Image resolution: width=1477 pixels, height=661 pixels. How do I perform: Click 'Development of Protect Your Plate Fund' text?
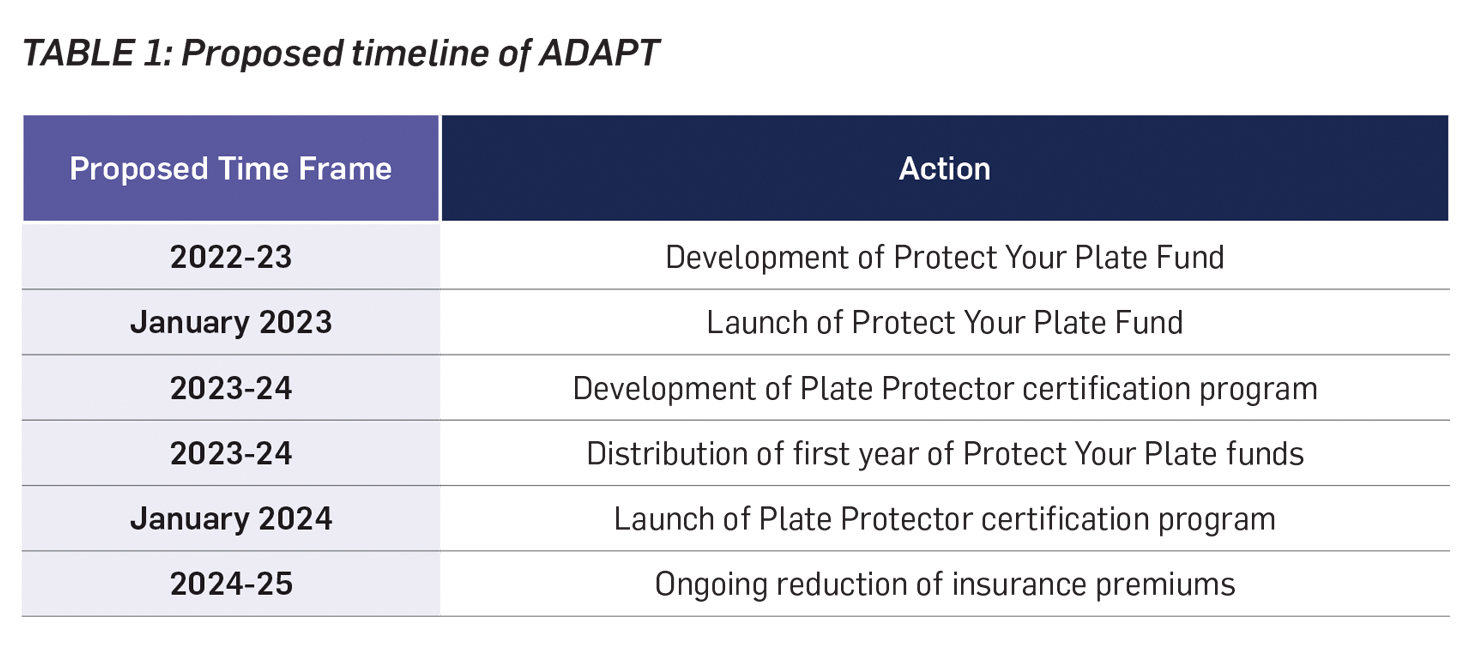[x=944, y=257]
